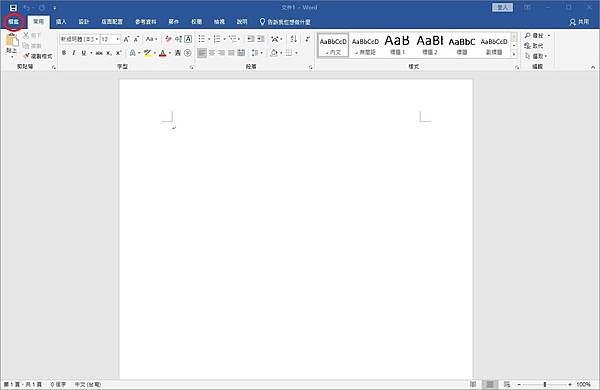Open the File (檔案) tab

[13, 22]
